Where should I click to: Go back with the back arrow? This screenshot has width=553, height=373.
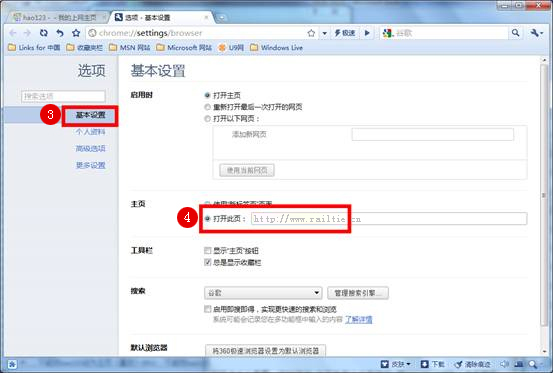point(13,33)
